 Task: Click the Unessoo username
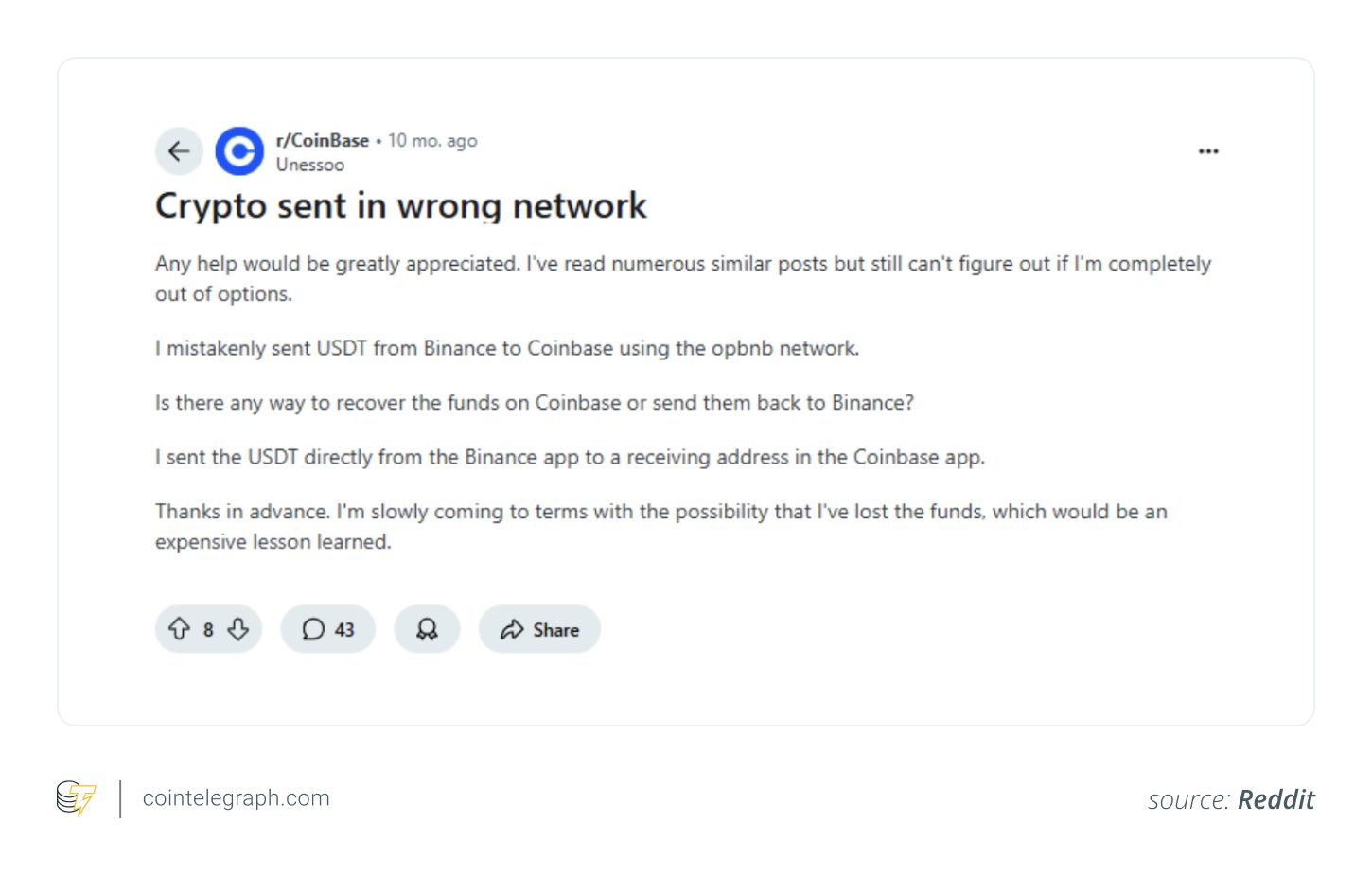309,164
